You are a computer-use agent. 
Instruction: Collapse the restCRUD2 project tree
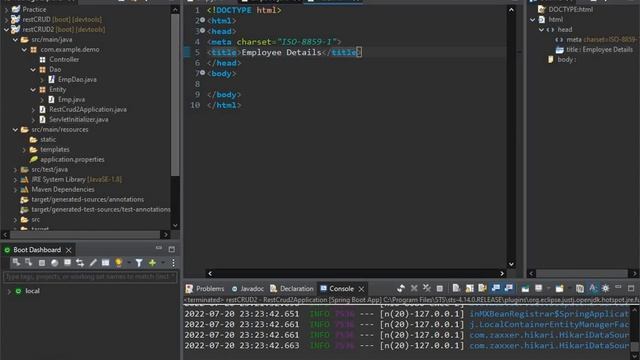coord(6,29)
